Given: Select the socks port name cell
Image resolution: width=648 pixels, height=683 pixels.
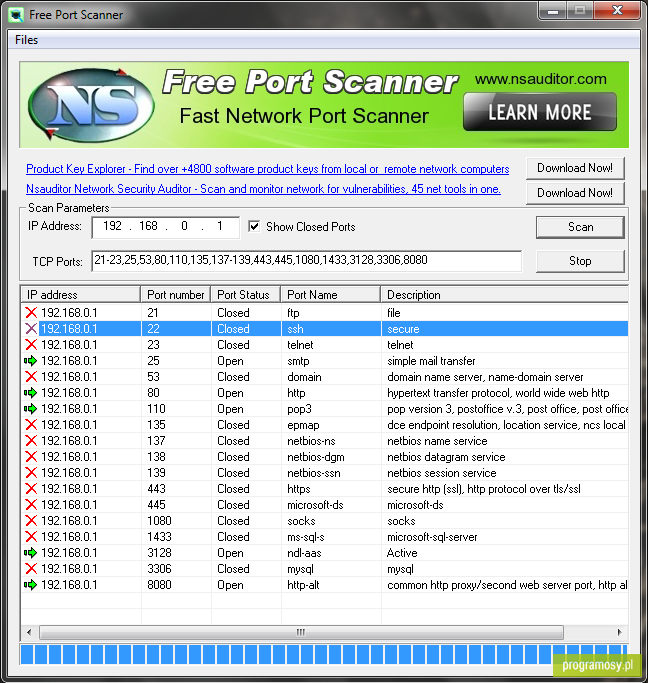Looking at the screenshot, I should pyautogui.click(x=301, y=521).
